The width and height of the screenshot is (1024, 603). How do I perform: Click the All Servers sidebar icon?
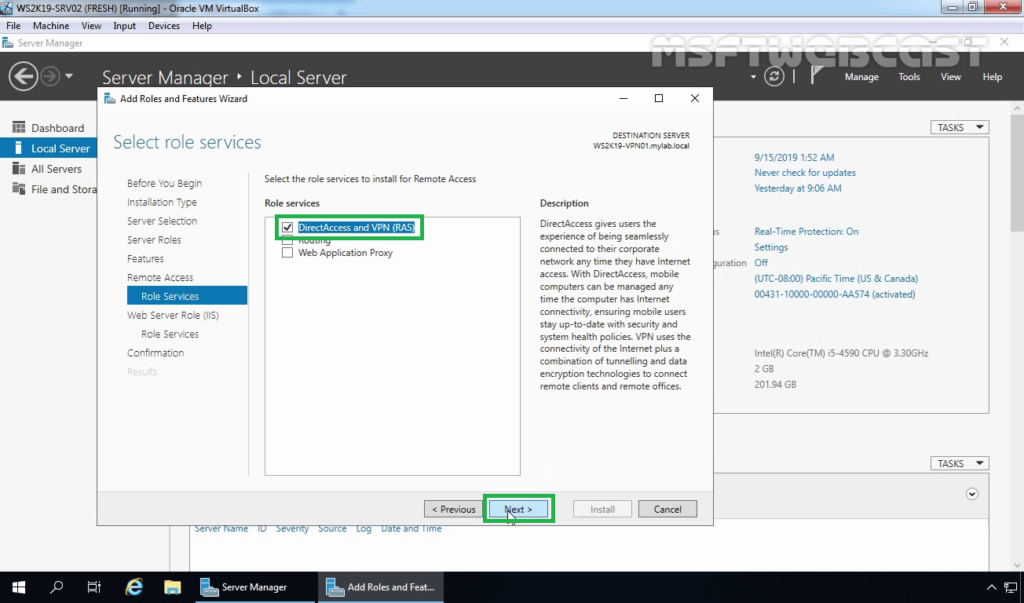point(18,169)
